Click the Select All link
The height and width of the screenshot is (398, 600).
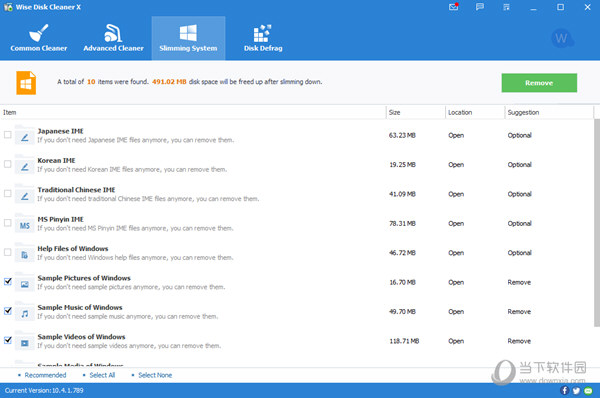pyautogui.click(x=102, y=375)
